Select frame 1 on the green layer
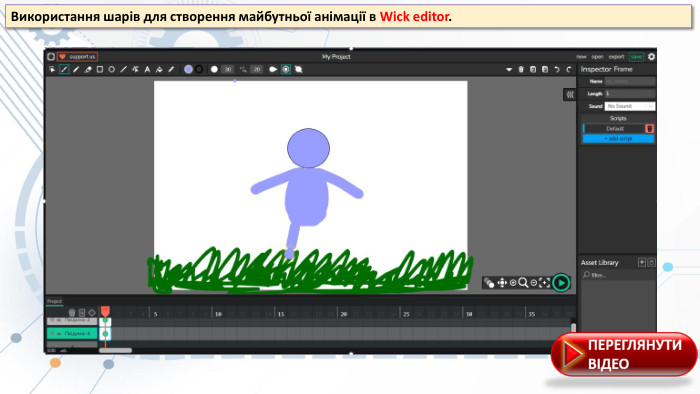Image resolution: width=700 pixels, height=394 pixels. [105, 333]
